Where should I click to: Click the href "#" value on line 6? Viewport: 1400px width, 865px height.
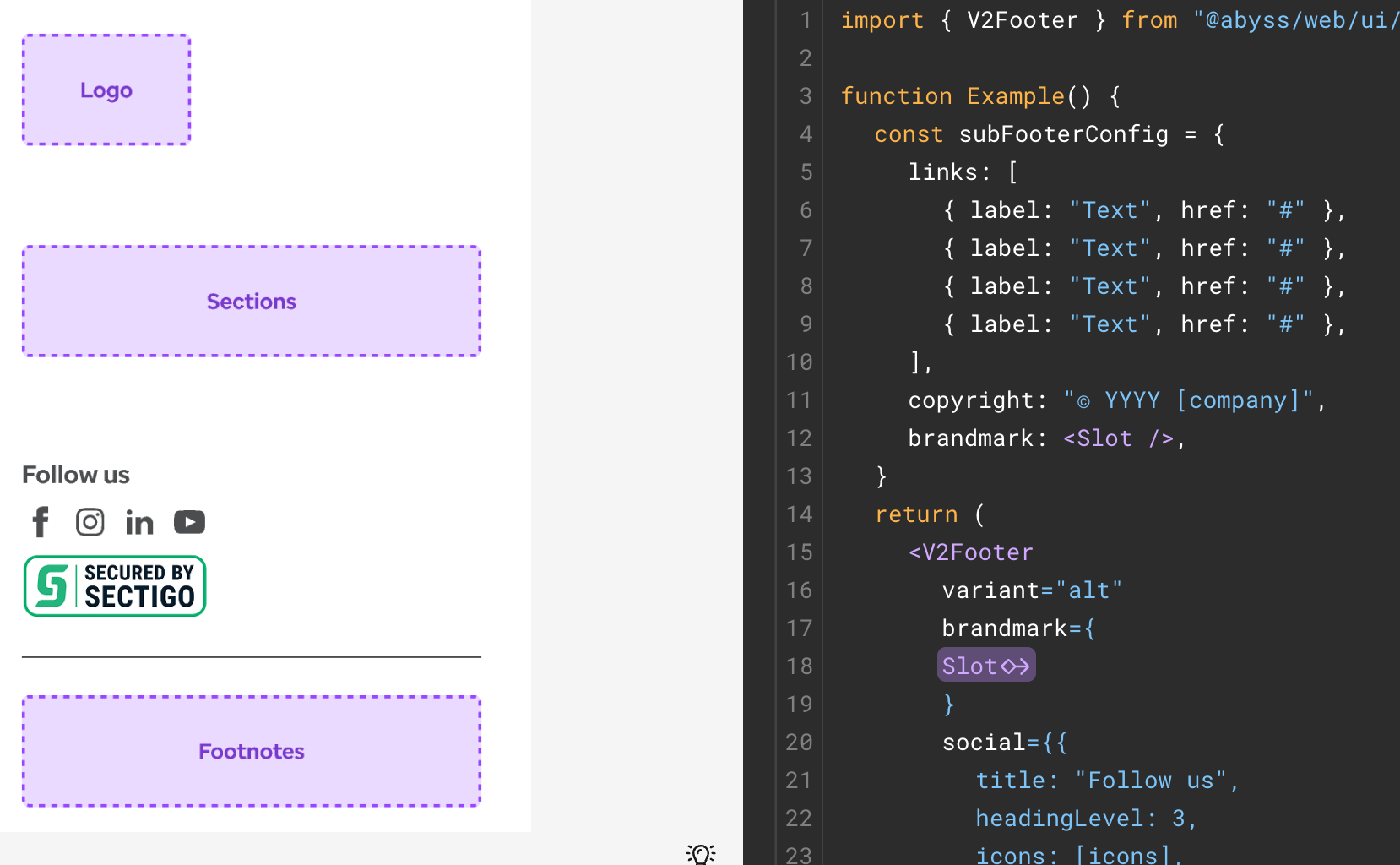1285,209
